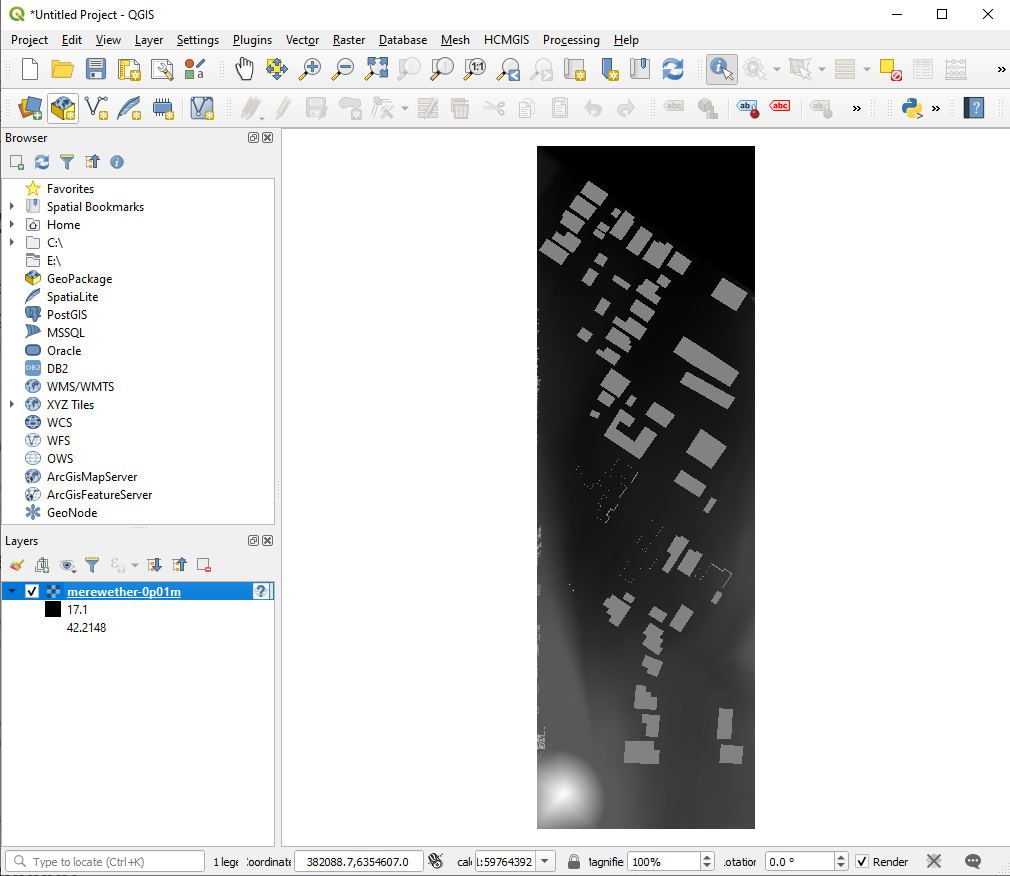
Task: Open the map scale dropdown
Action: tap(545, 861)
